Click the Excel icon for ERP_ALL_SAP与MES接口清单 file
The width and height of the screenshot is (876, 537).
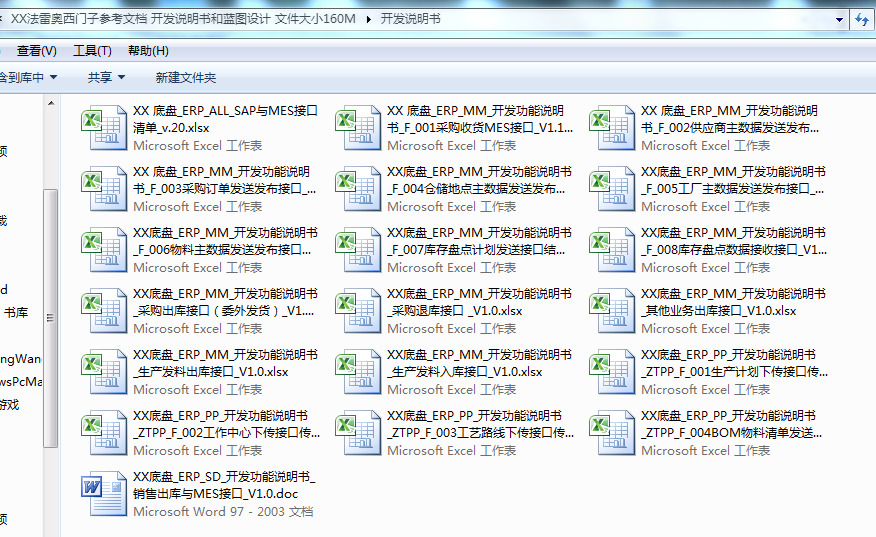[x=105, y=128]
